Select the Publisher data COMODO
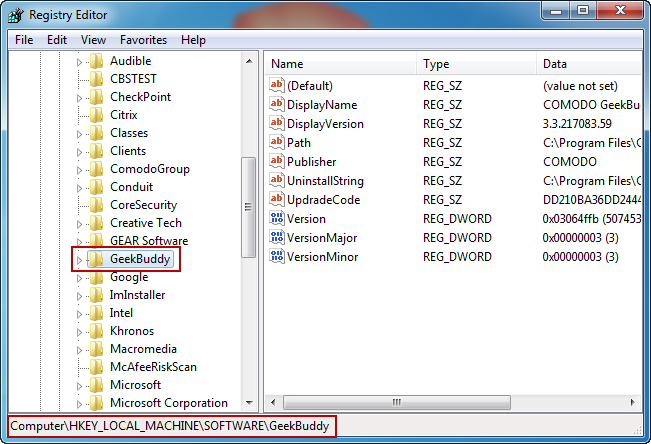Screen dimensions: 651x444 pos(570,162)
